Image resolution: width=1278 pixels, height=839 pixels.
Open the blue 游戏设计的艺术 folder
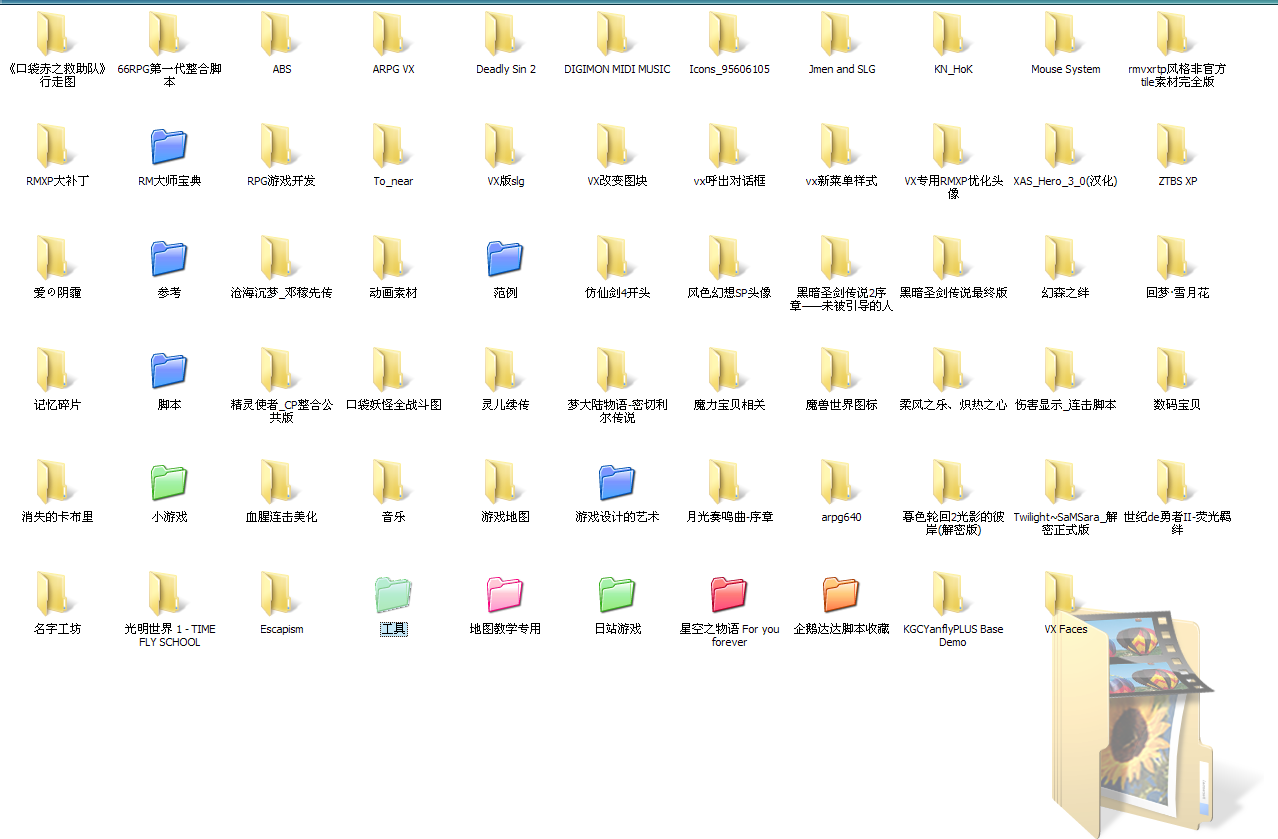pyautogui.click(x=617, y=482)
